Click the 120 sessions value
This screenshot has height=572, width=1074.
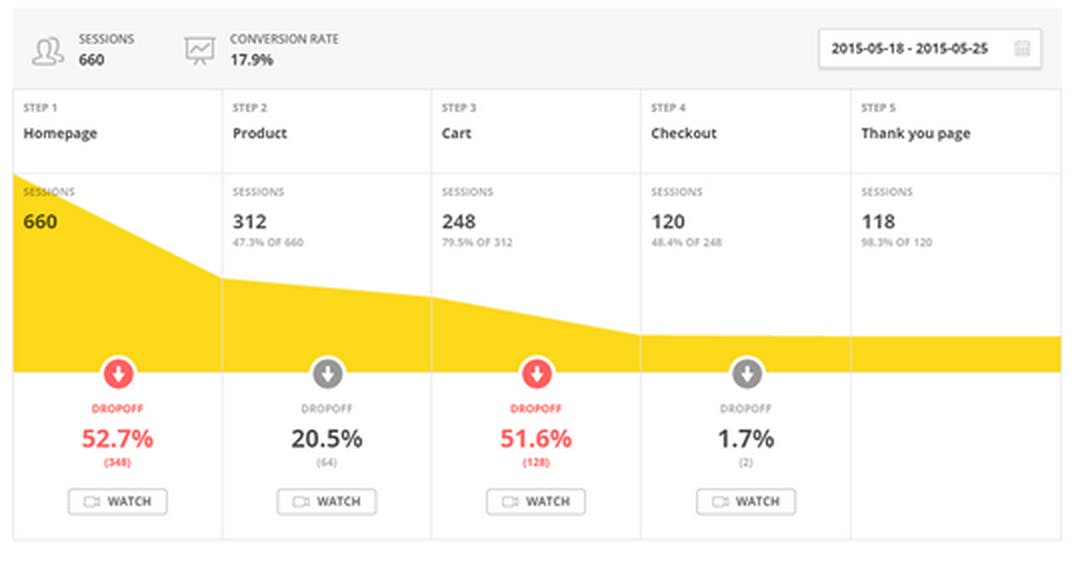pos(668,222)
